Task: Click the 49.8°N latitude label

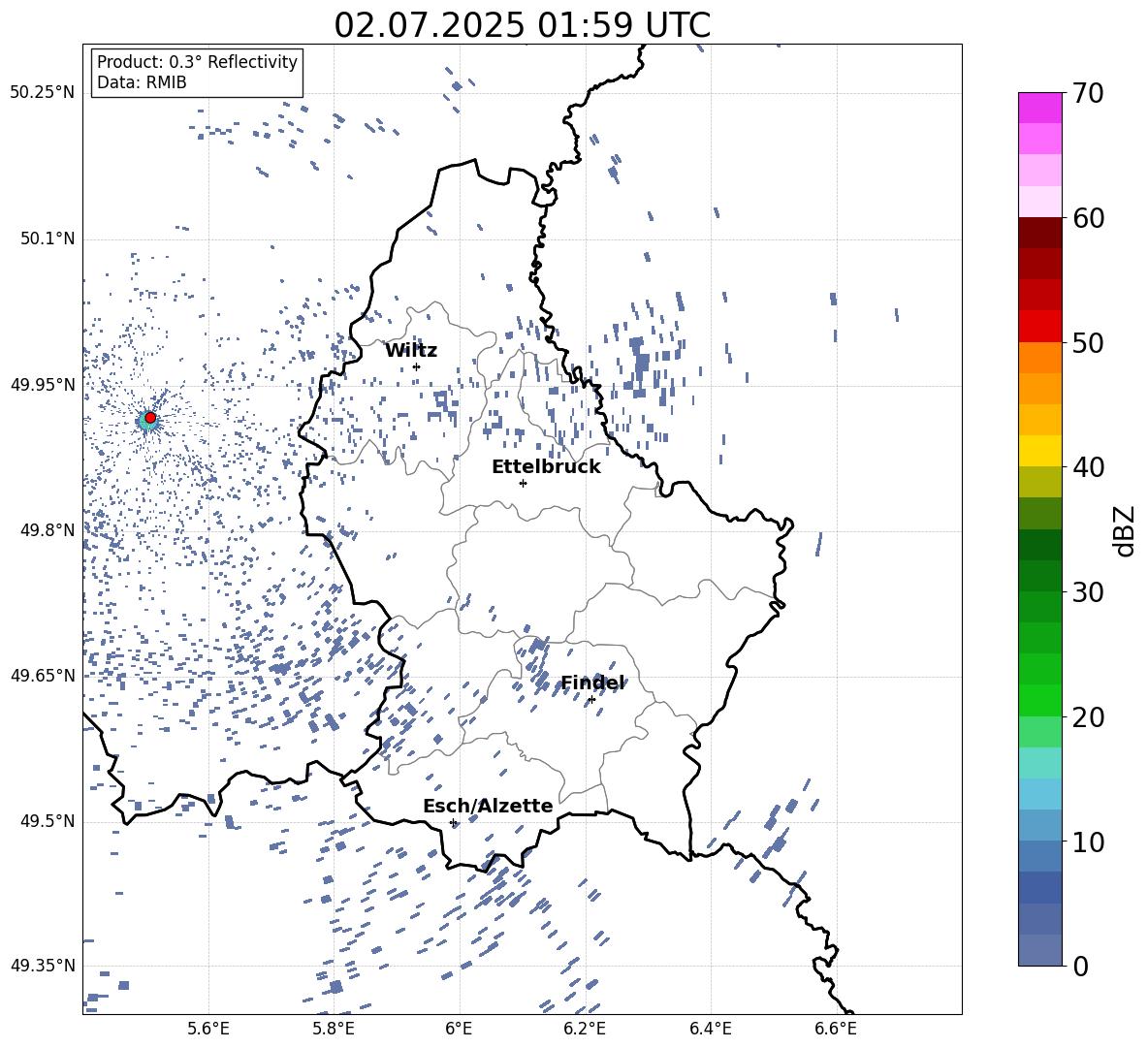Action: click(48, 530)
